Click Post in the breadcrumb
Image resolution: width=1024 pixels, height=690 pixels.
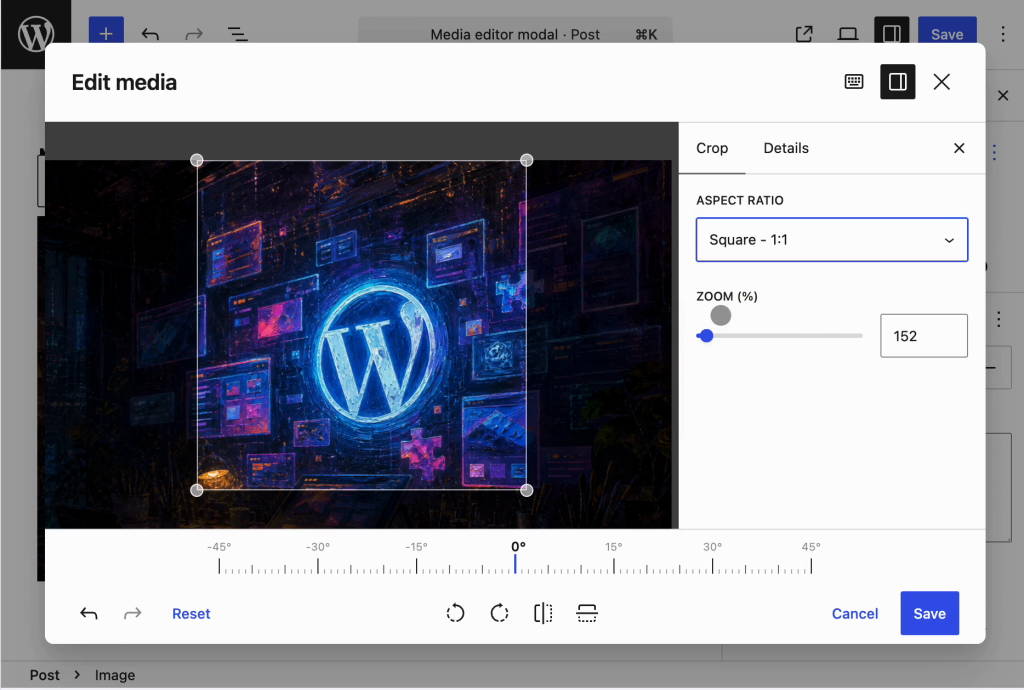pyautogui.click(x=44, y=675)
